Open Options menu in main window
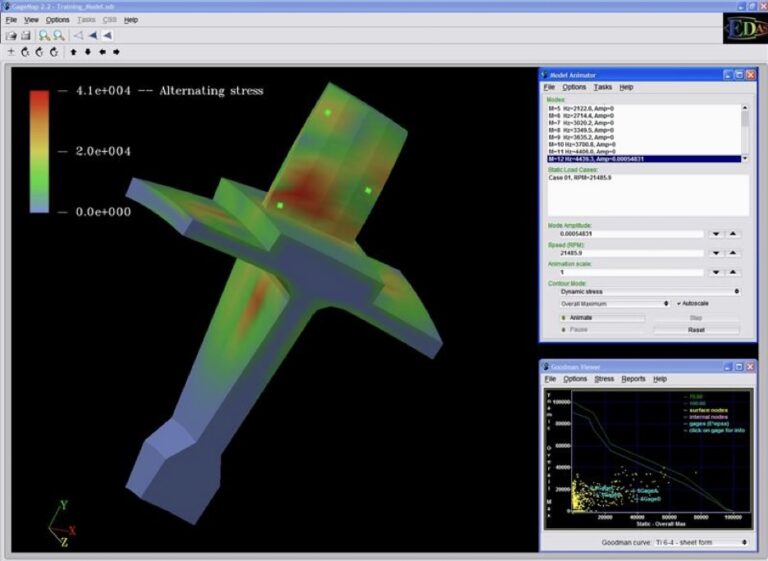The width and height of the screenshot is (768, 561). point(57,20)
